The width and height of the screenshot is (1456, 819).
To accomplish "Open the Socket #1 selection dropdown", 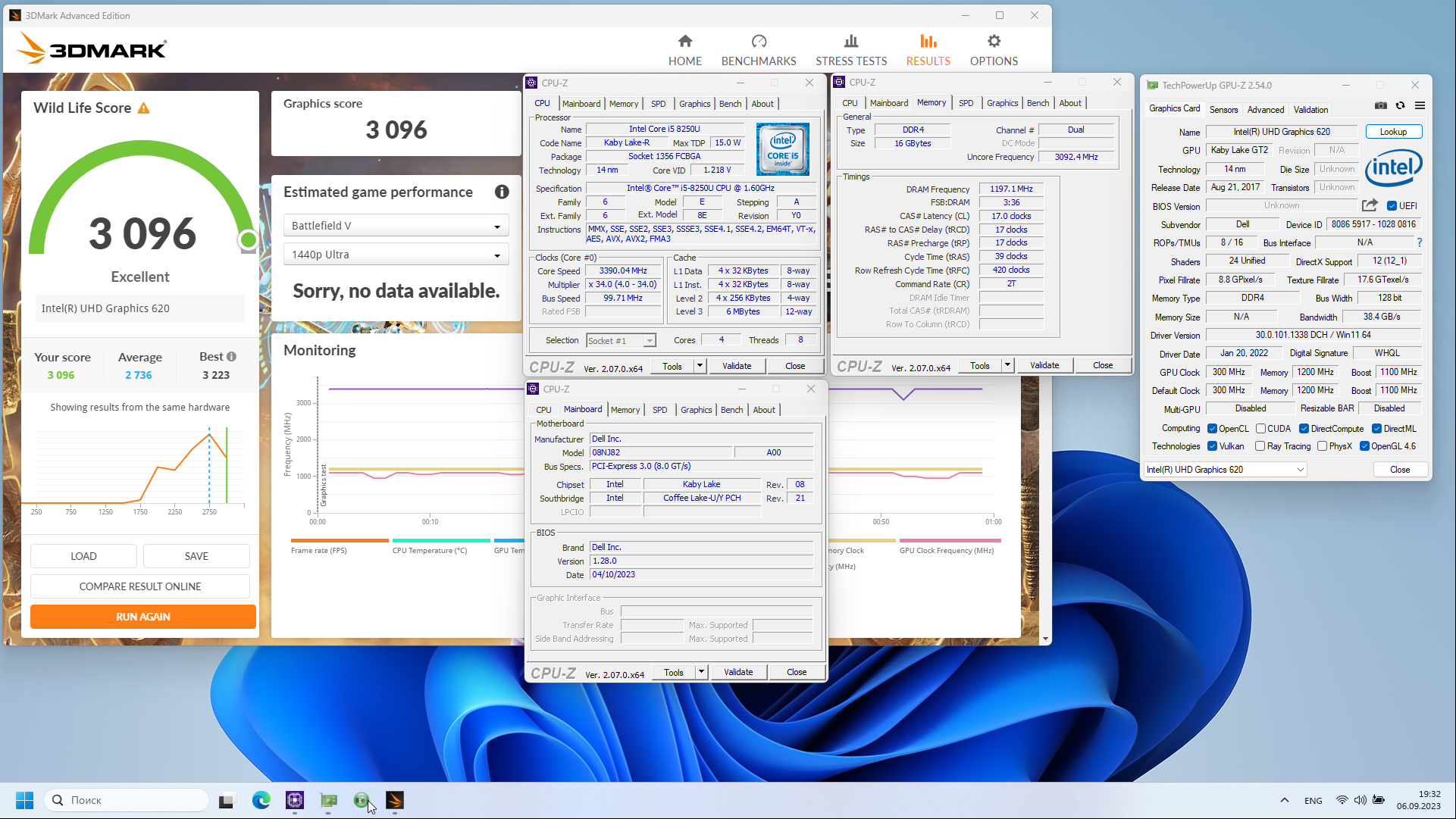I will pos(621,341).
